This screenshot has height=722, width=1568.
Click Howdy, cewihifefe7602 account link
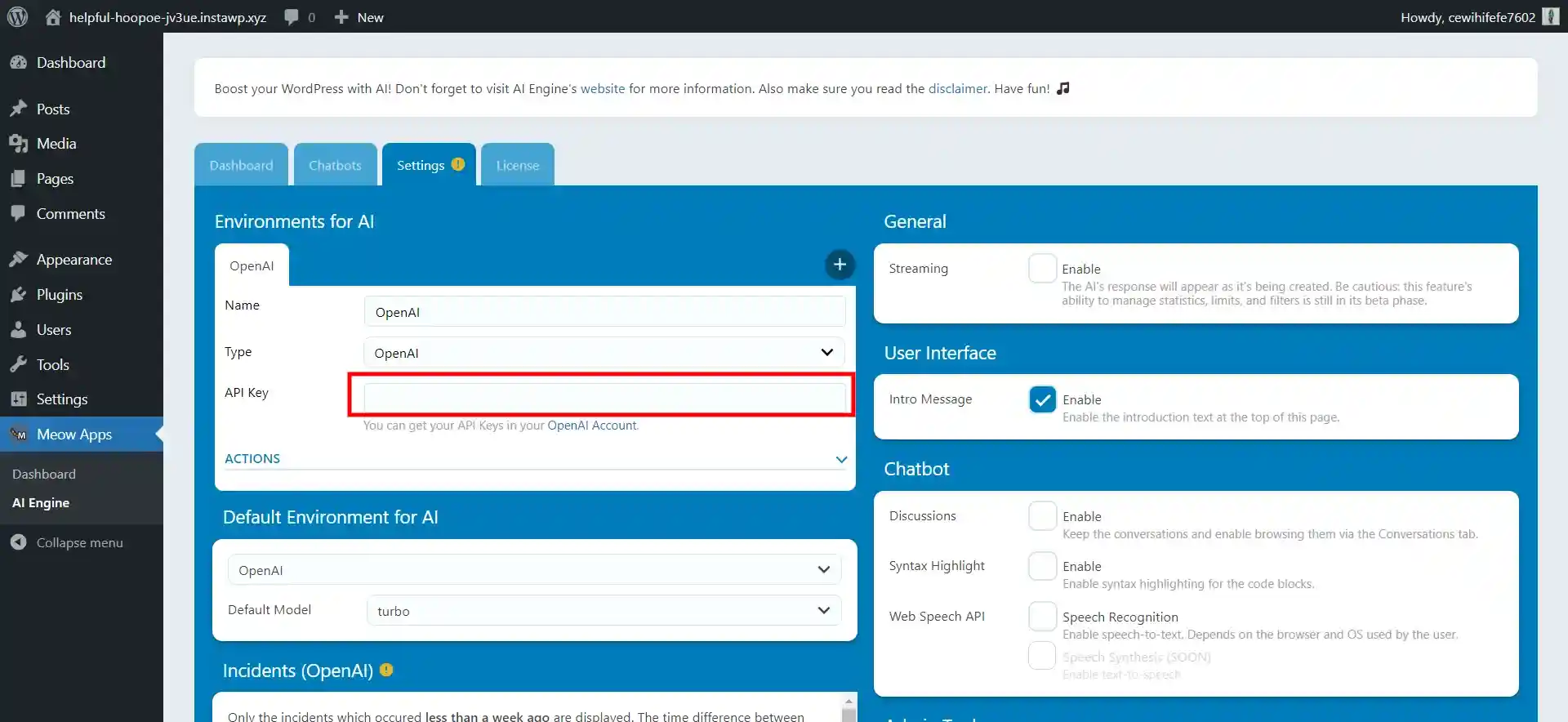pos(1468,17)
